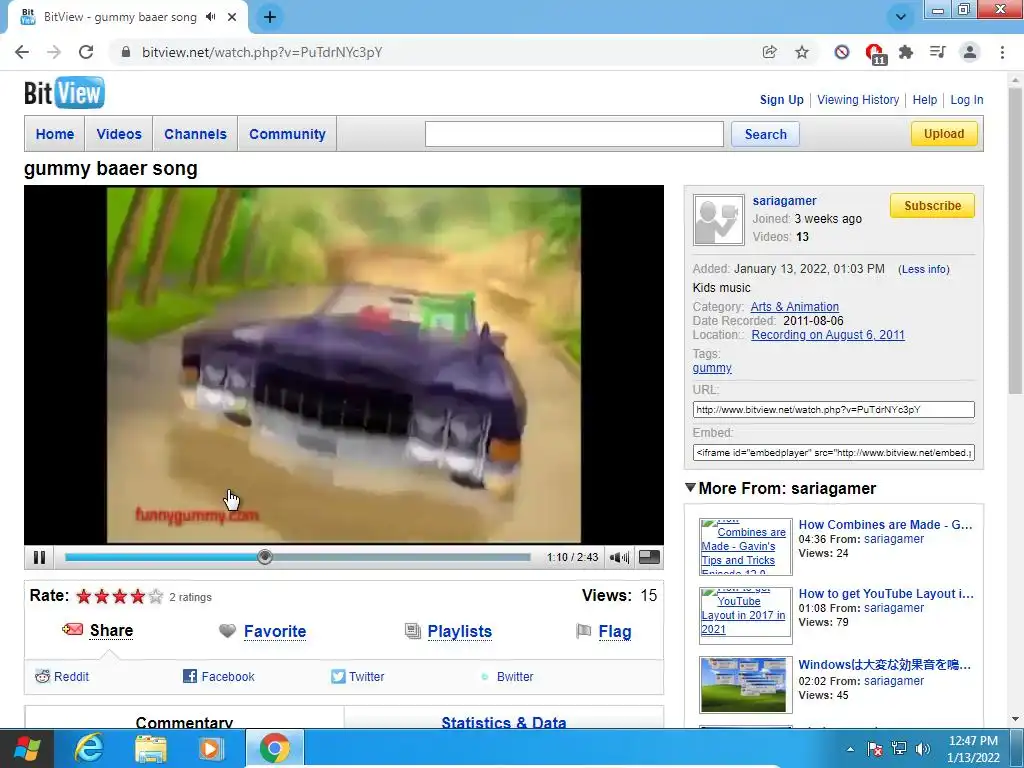Click the first rating star
The height and width of the screenshot is (768, 1024).
pyautogui.click(x=84, y=596)
